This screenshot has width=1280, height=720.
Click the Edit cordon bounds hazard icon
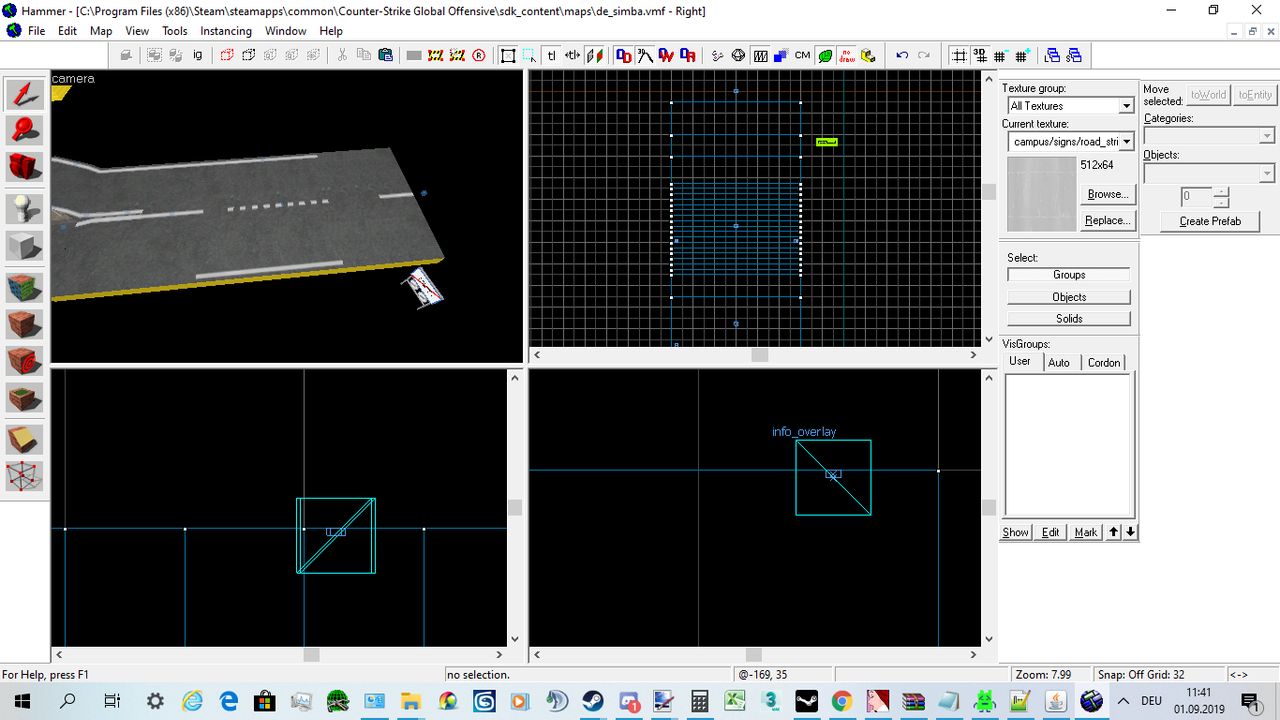tap(457, 56)
